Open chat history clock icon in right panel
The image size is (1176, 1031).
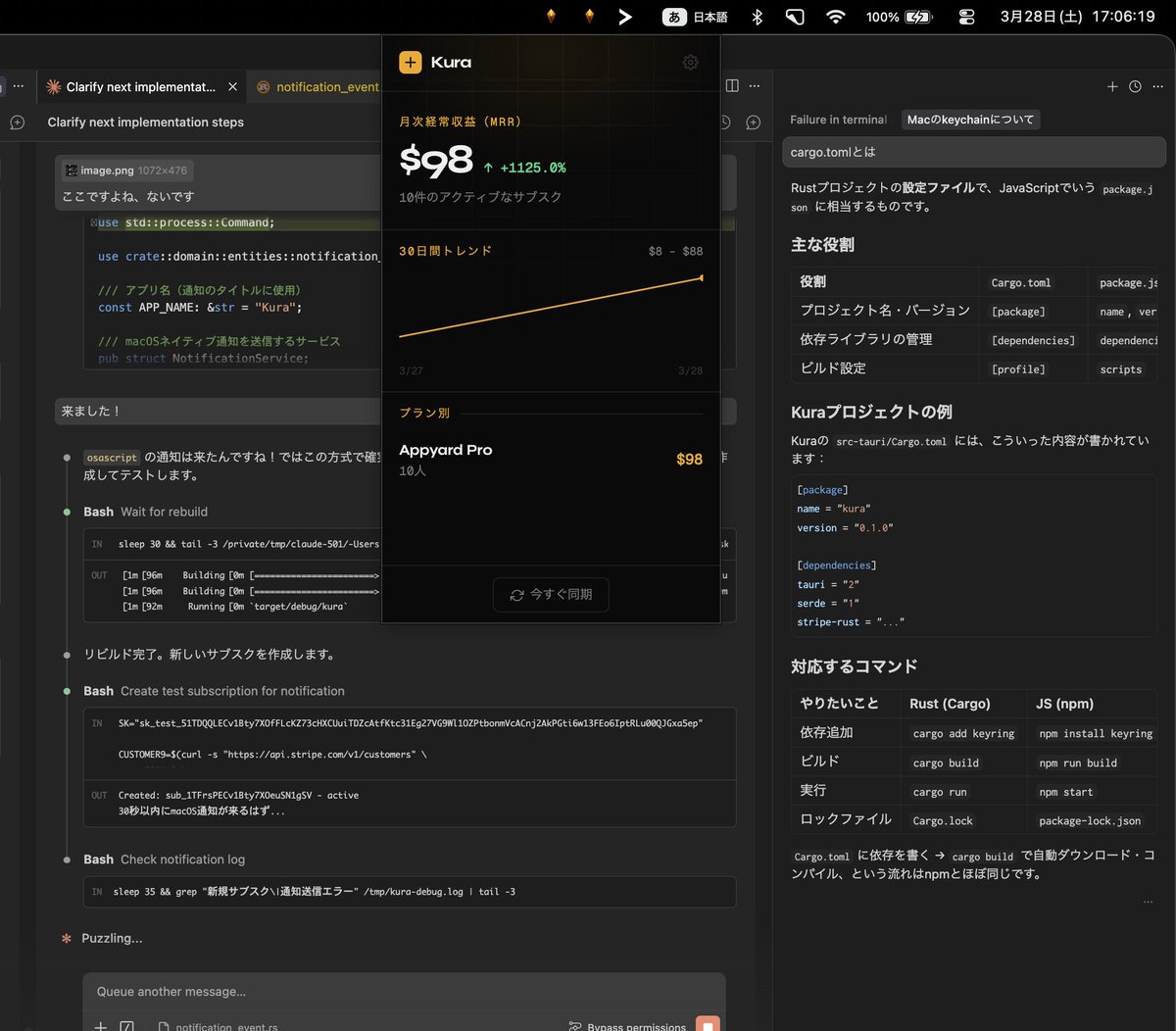click(1135, 86)
